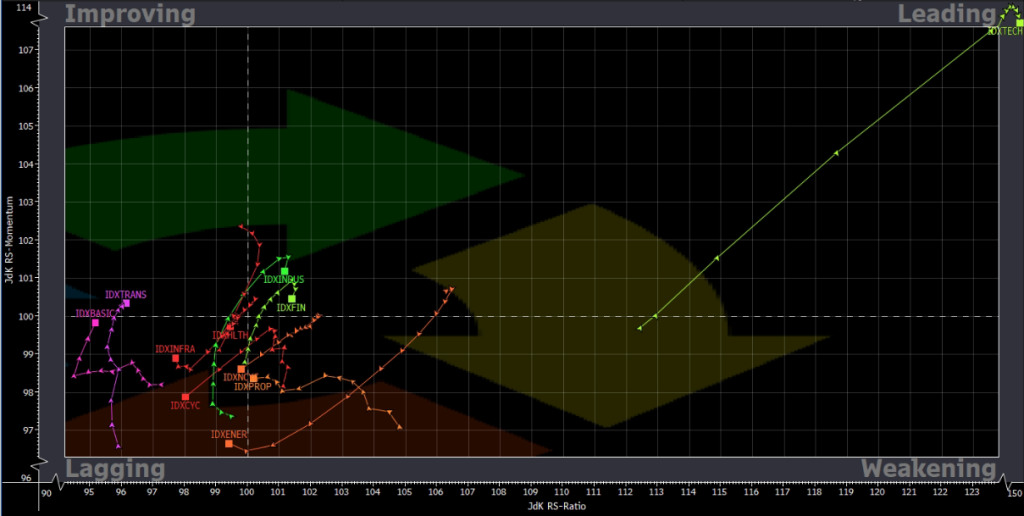Select the IDXINFRA label
Image resolution: width=1024 pixels, height=516 pixels.
click(x=175, y=349)
